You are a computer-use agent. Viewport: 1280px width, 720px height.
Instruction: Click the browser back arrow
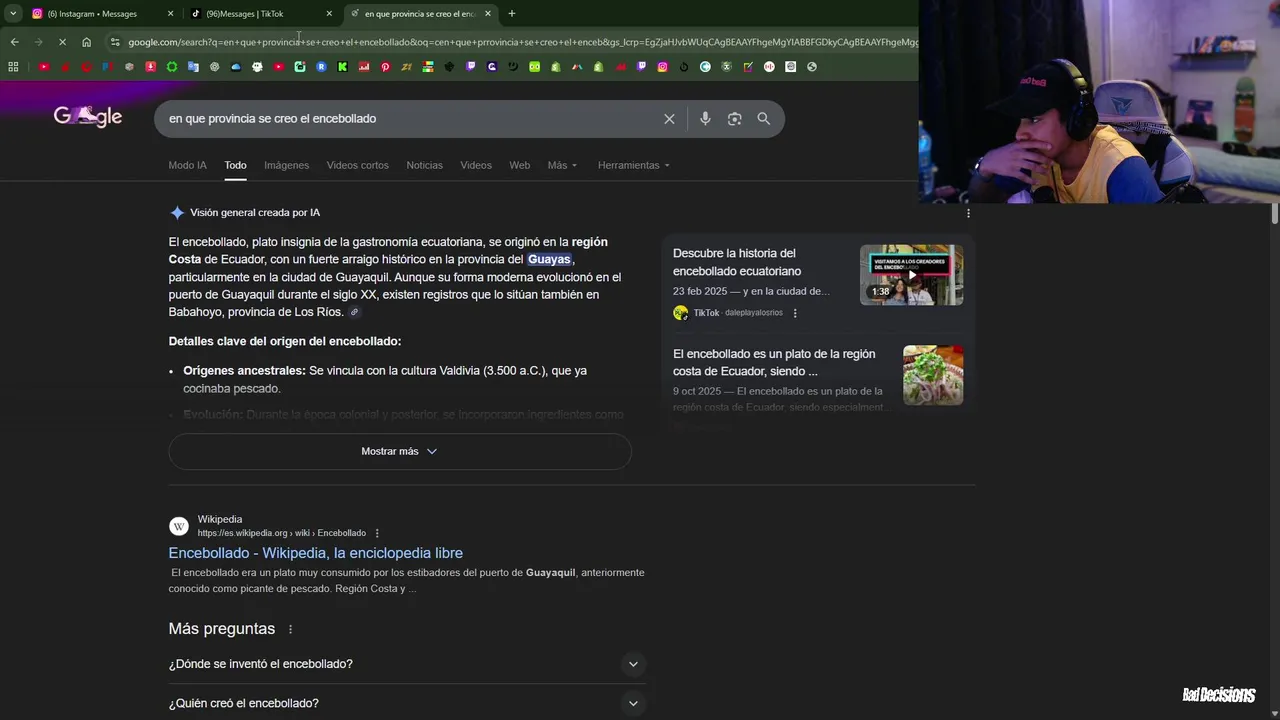(14, 42)
